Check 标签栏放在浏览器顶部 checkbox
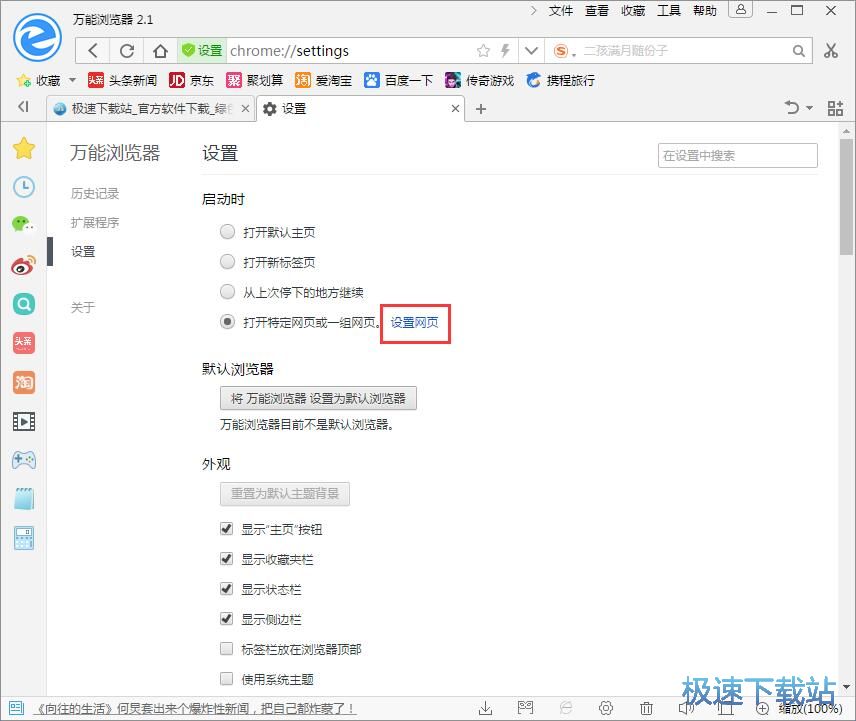Viewport: 856px width, 721px height. pyautogui.click(x=226, y=648)
